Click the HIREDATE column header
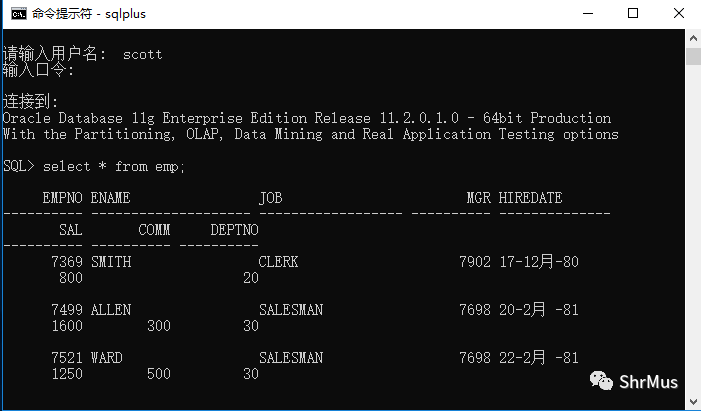The image size is (701, 411). pyautogui.click(x=530, y=198)
